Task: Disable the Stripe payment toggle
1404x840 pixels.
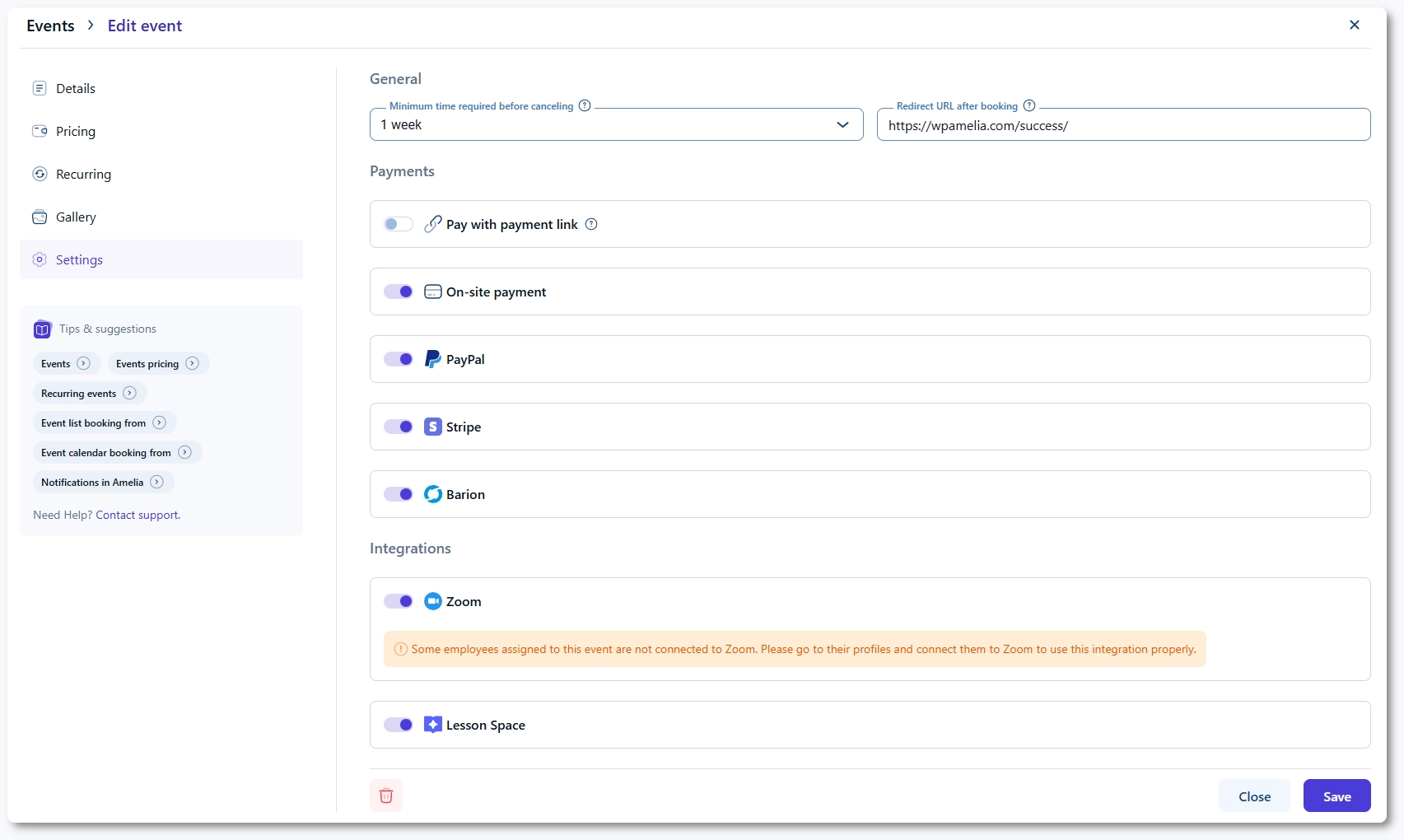Action: pos(399,427)
